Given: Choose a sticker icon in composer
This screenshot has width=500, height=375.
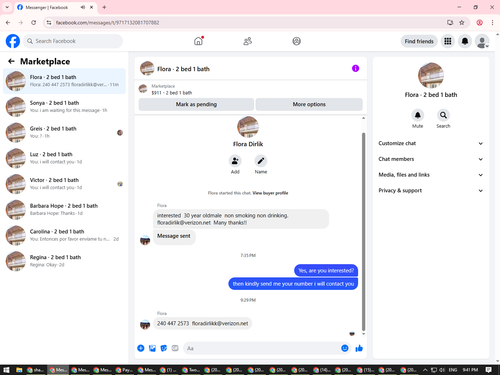Looking at the screenshot, I should 164,348.
